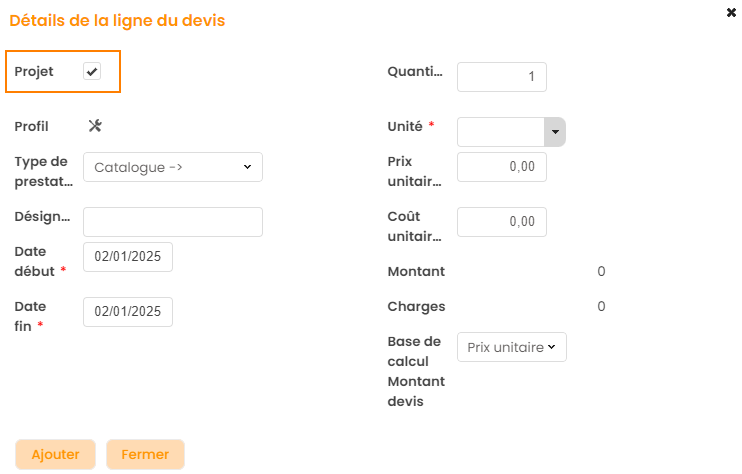This screenshot has width=742, height=474.
Task: Close the quote line details dialog
Action: [731, 12]
